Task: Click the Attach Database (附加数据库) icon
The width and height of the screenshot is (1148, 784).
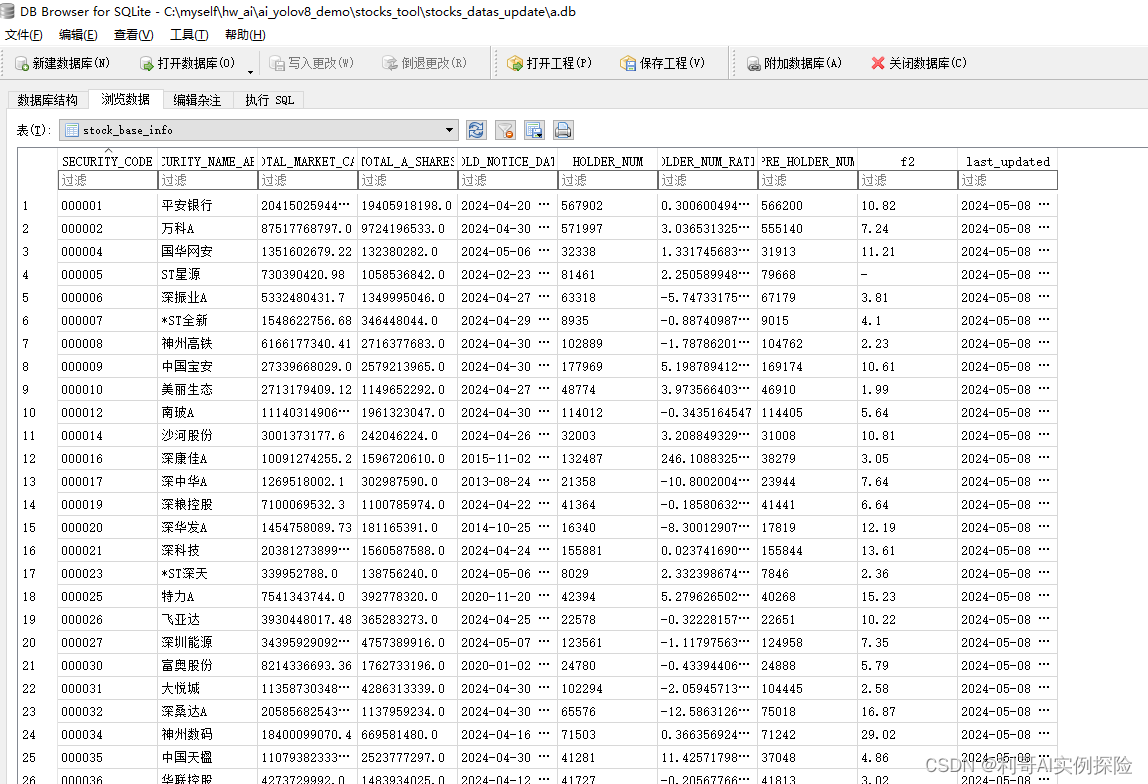Action: click(753, 64)
